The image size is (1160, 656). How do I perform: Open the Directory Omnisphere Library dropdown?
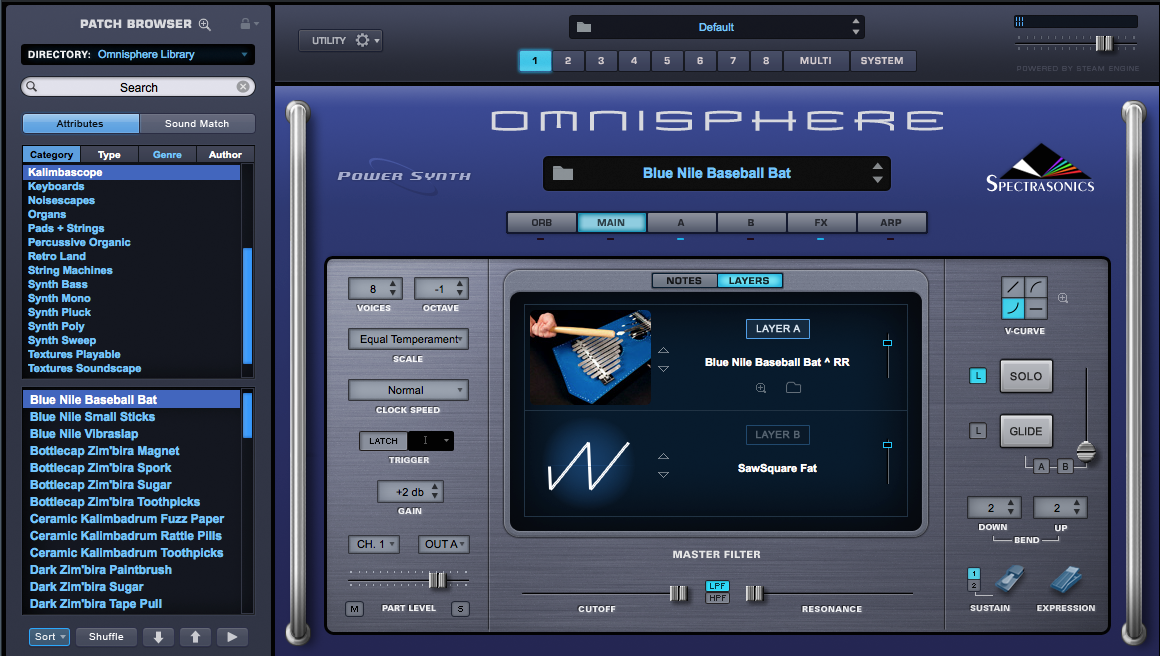click(x=138, y=54)
